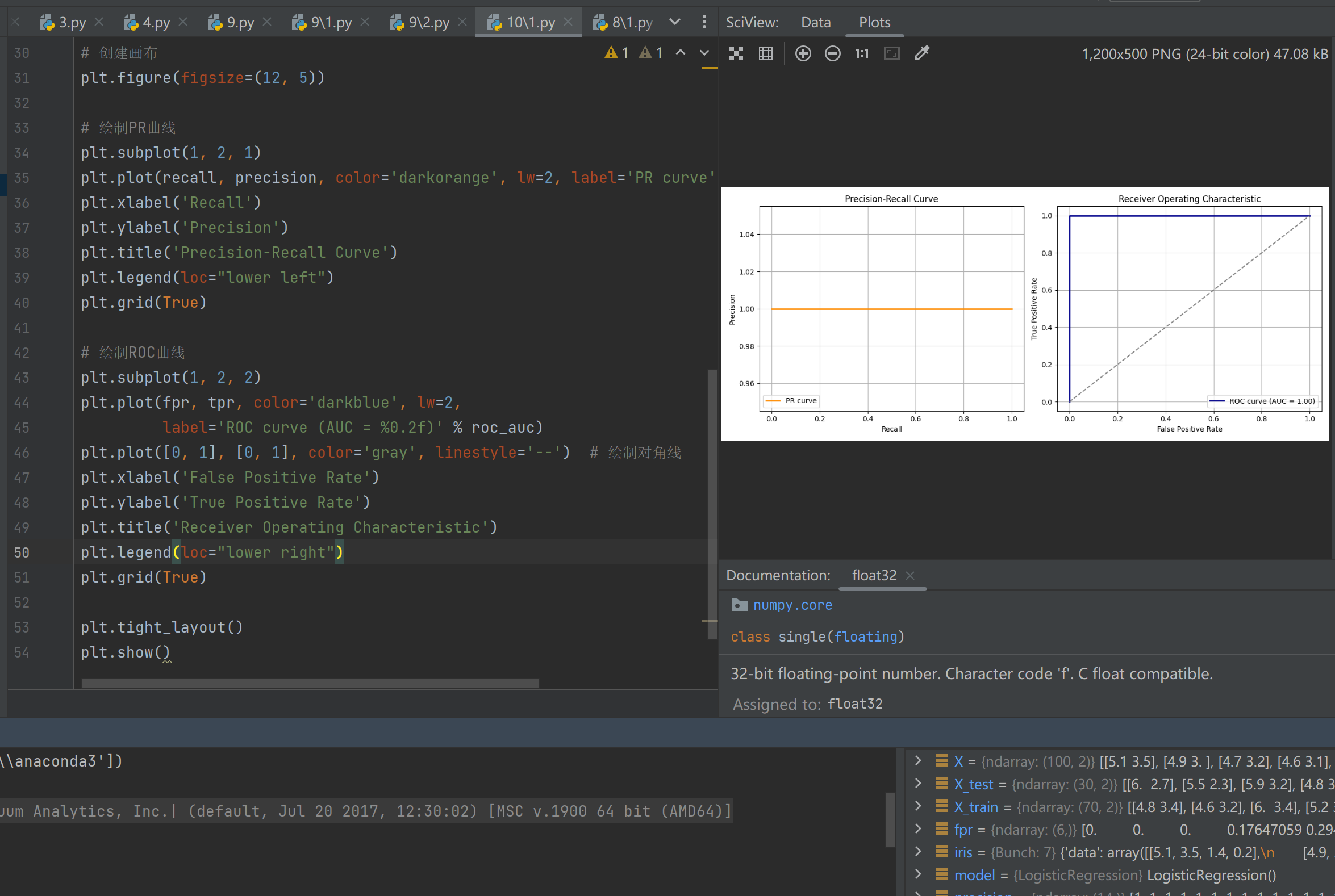Screen dimensions: 1335x896
Task: Click the zoom in plus icon
Action: coord(803,54)
